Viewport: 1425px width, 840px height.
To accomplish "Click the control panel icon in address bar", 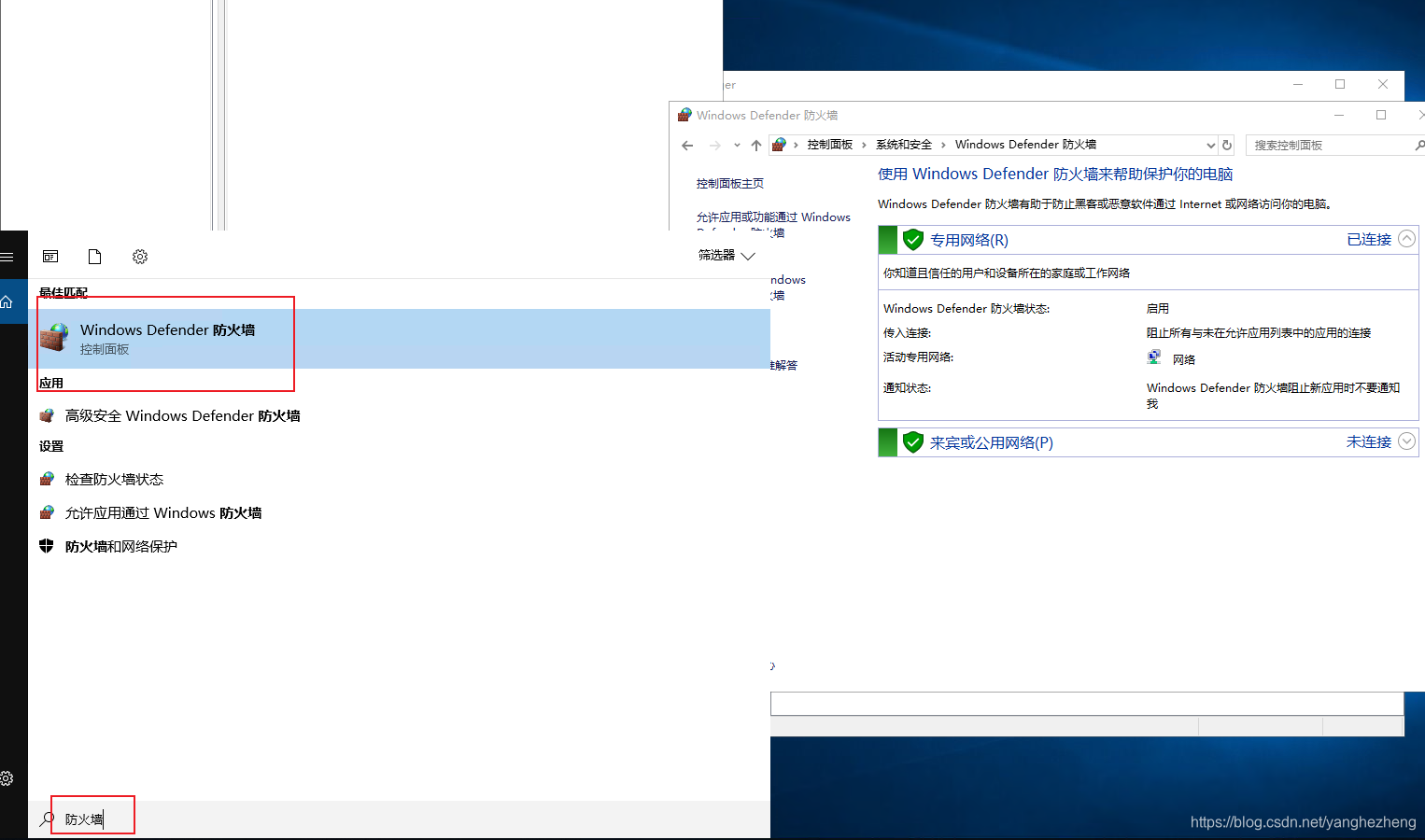I will point(779,145).
